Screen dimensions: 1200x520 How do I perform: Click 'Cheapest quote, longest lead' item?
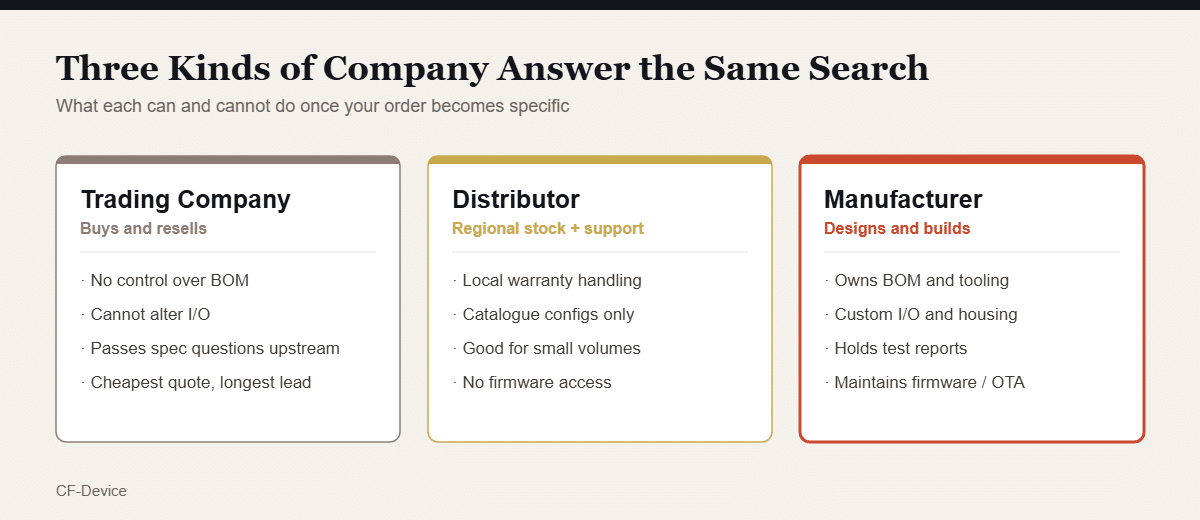coord(196,382)
